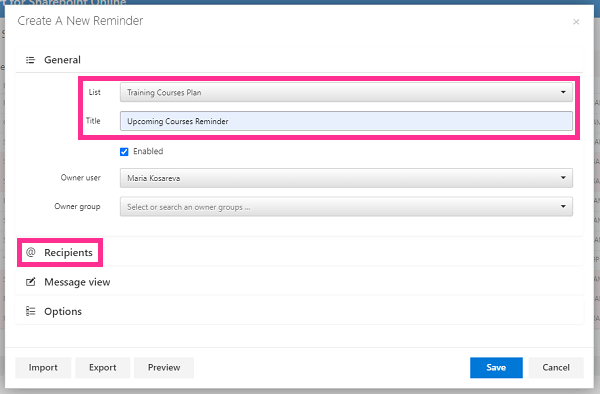Click the Options checklist icon
This screenshot has height=394, width=600.
(x=30, y=311)
